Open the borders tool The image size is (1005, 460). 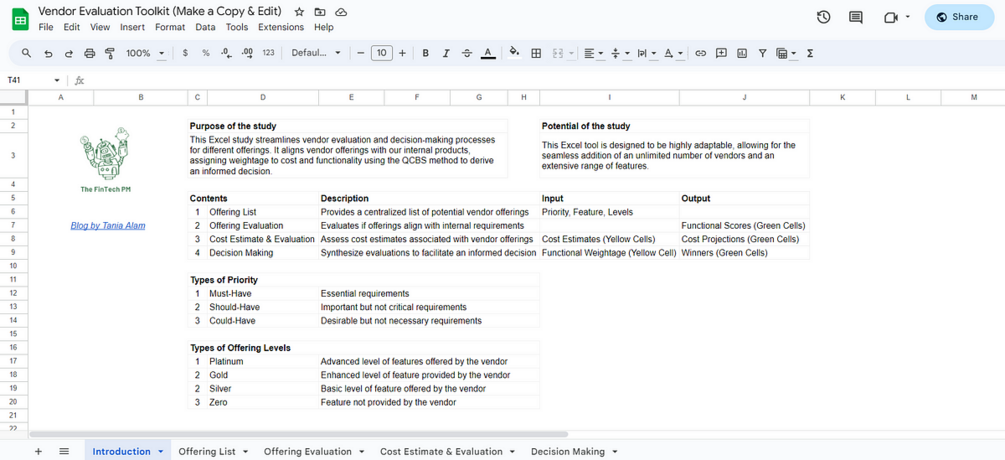point(536,53)
